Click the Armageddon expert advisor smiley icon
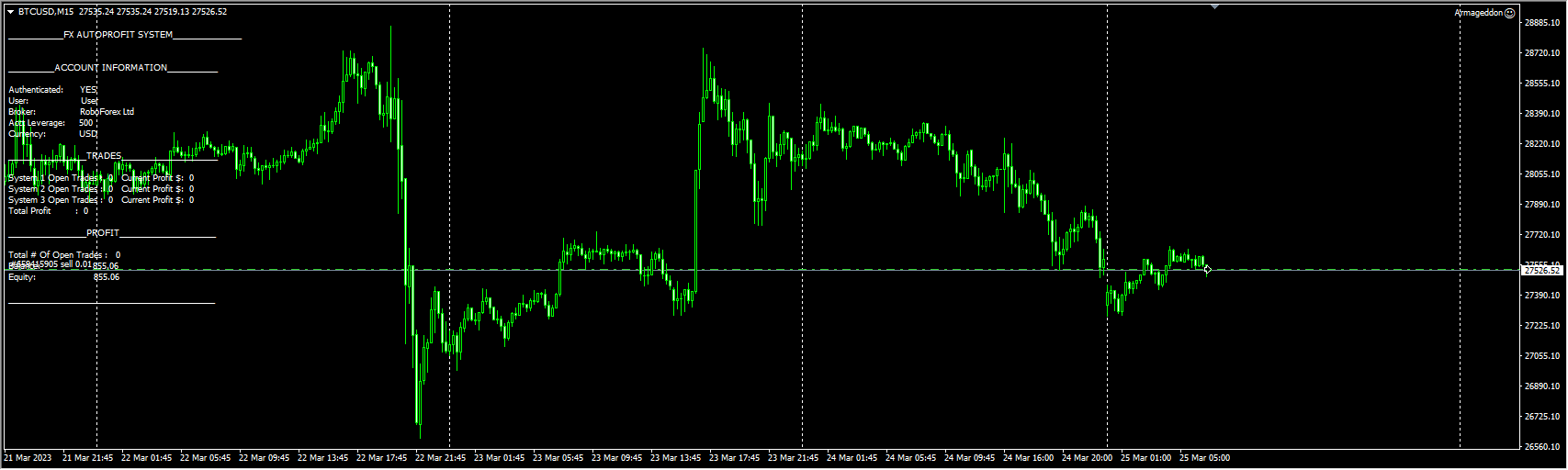This screenshot has height=470, width=1568. click(1510, 13)
